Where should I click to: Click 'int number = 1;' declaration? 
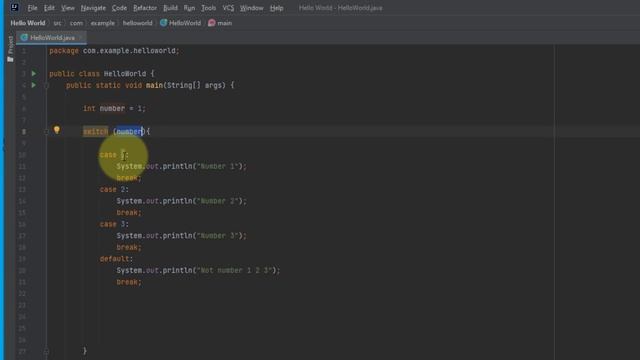(x=114, y=108)
